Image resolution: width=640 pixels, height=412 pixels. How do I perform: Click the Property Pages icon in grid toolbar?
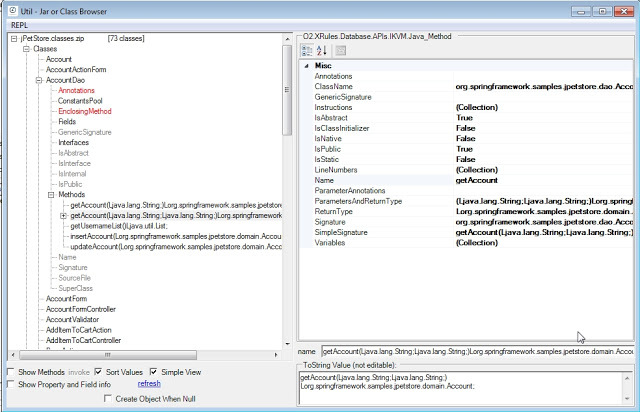340,50
